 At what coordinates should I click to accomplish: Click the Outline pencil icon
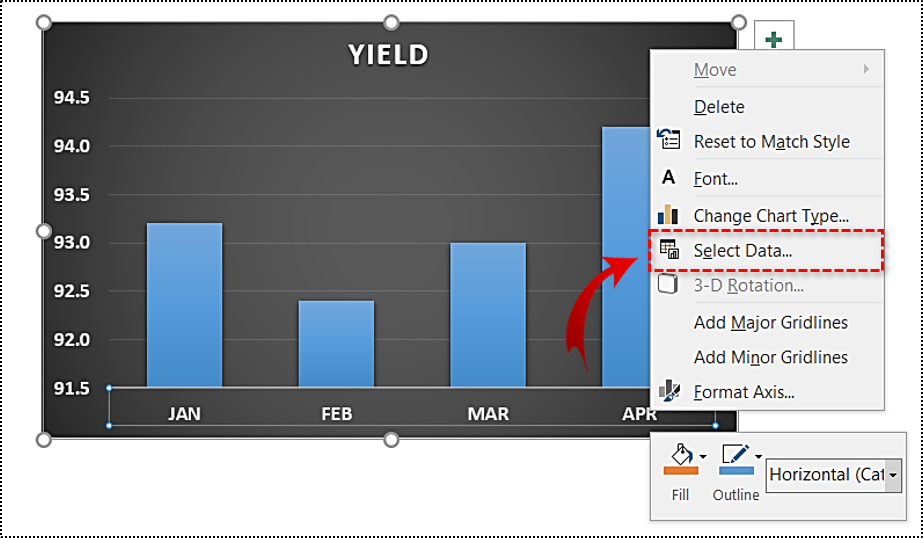736,454
